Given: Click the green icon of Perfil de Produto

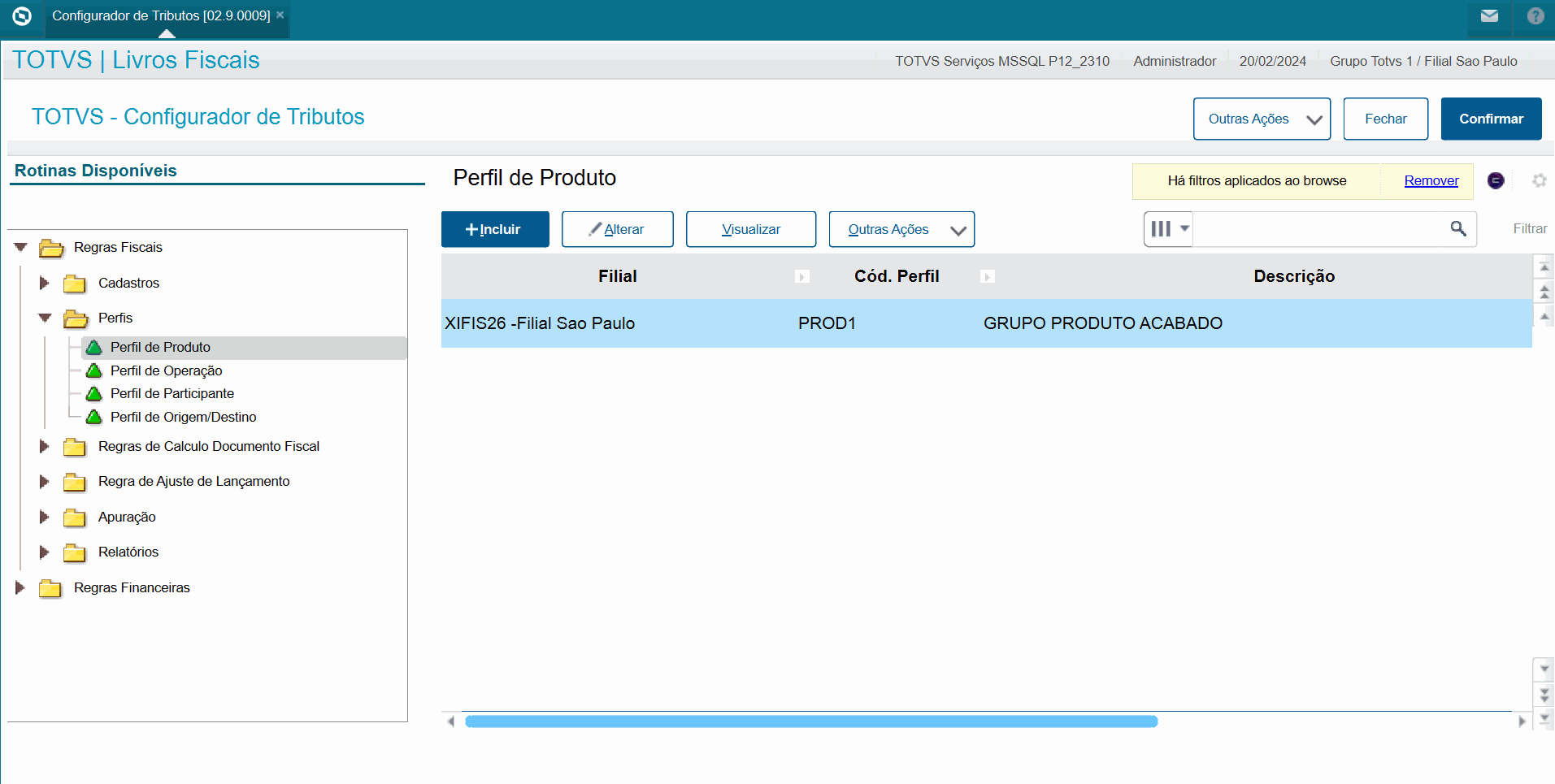Looking at the screenshot, I should tap(94, 348).
